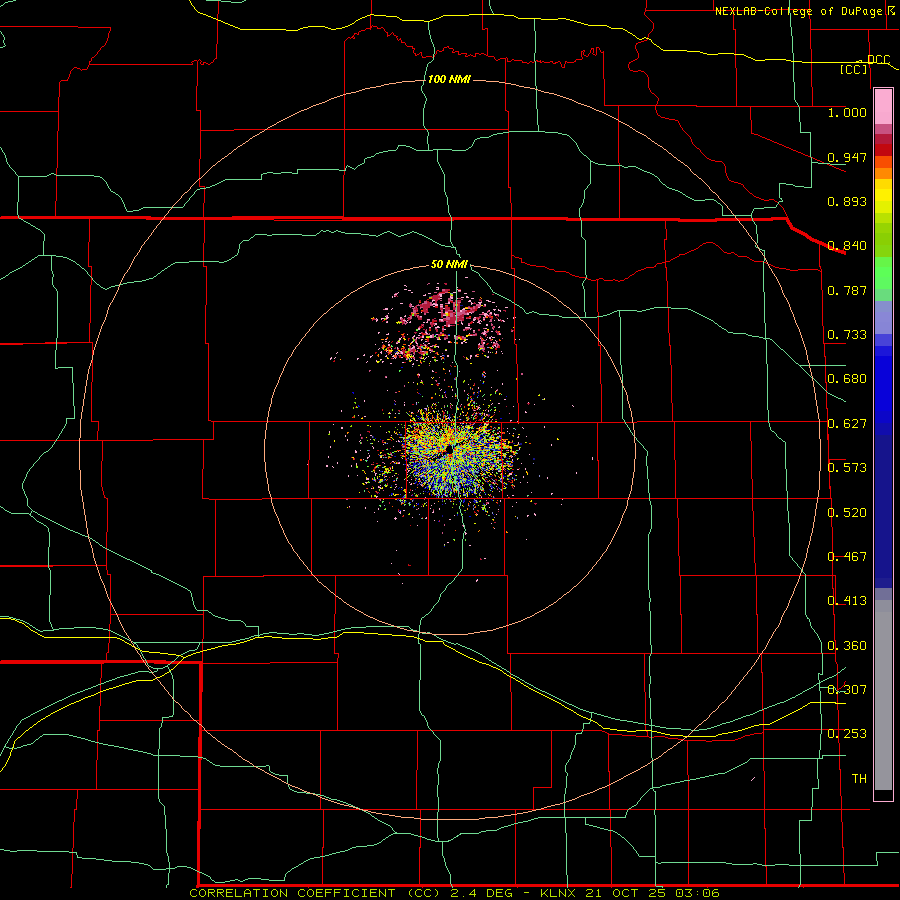Select the 0.627 scale value
The height and width of the screenshot is (900, 900).
point(847,424)
